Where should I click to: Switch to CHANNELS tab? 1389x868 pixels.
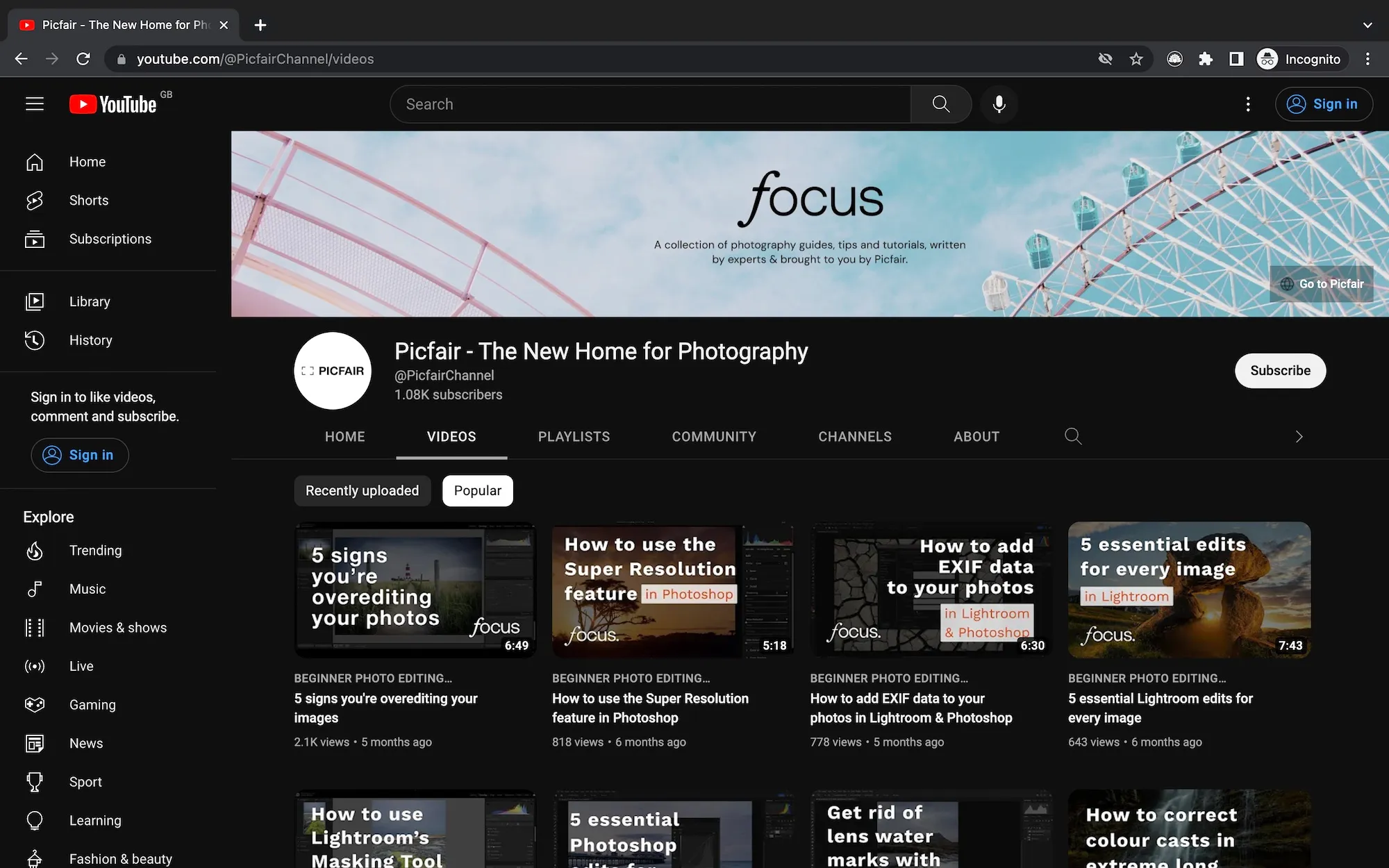point(855,437)
